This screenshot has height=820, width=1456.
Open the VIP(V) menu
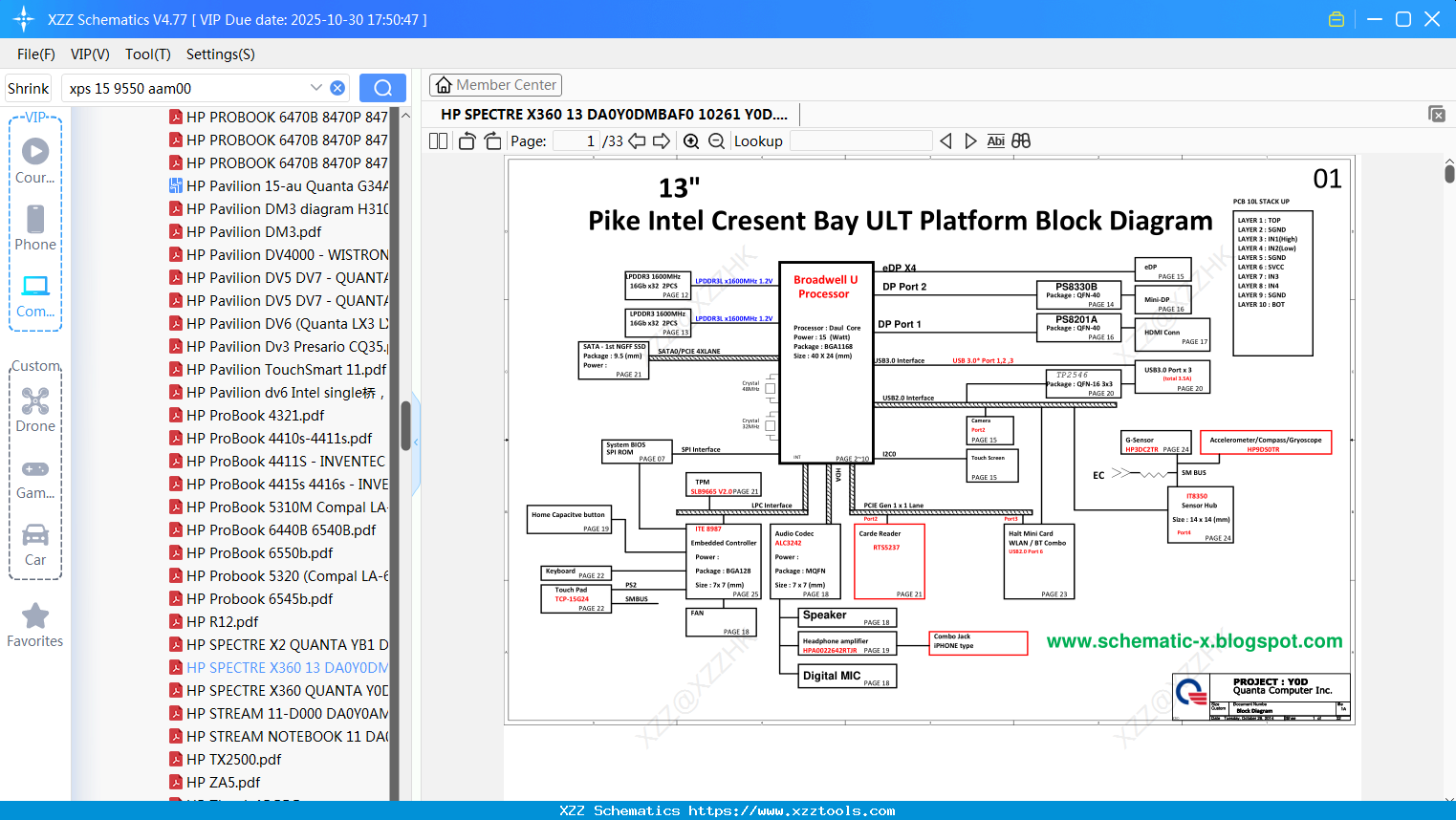[90, 54]
